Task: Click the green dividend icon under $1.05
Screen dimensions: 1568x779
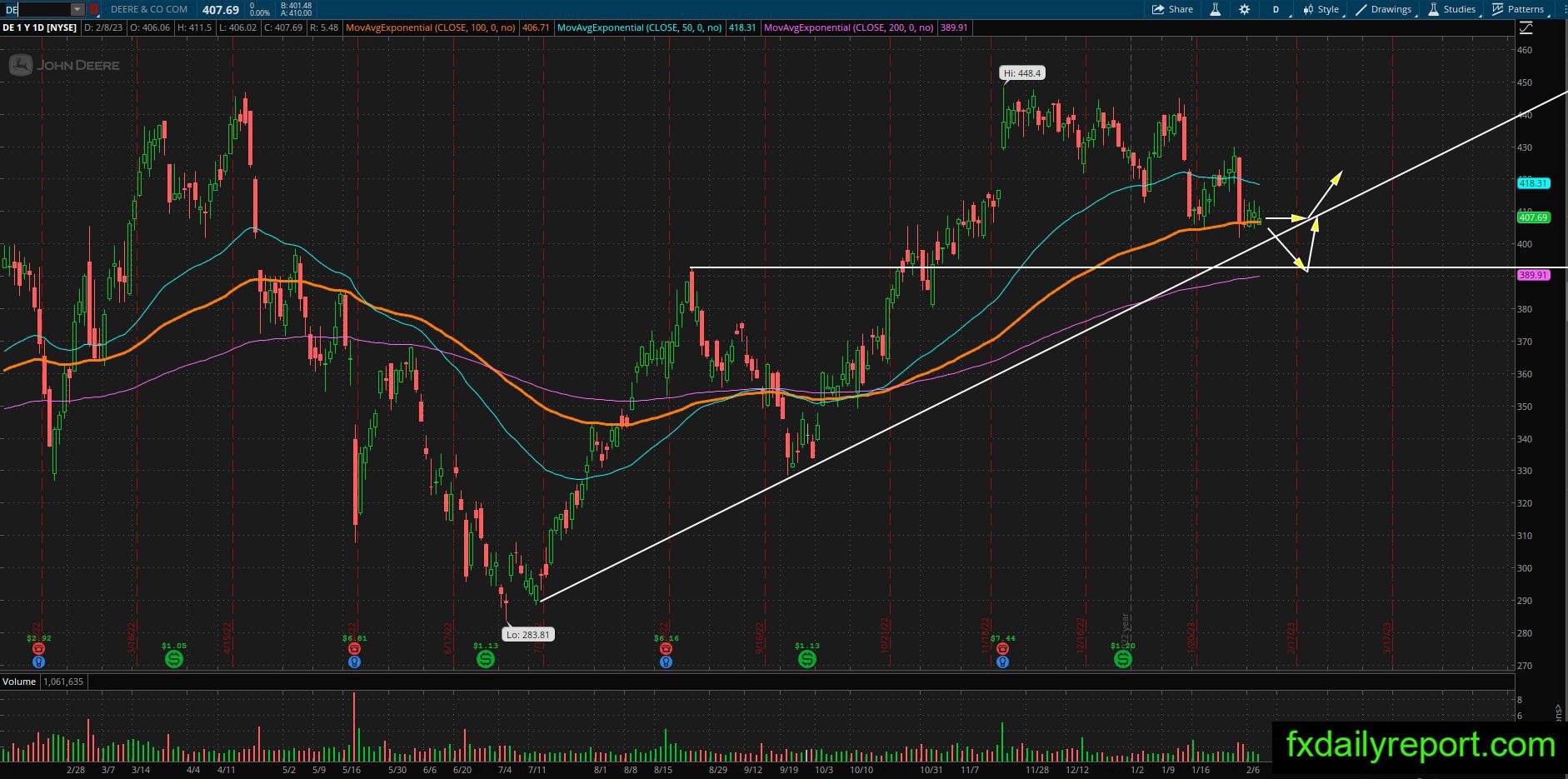Action: coord(174,659)
